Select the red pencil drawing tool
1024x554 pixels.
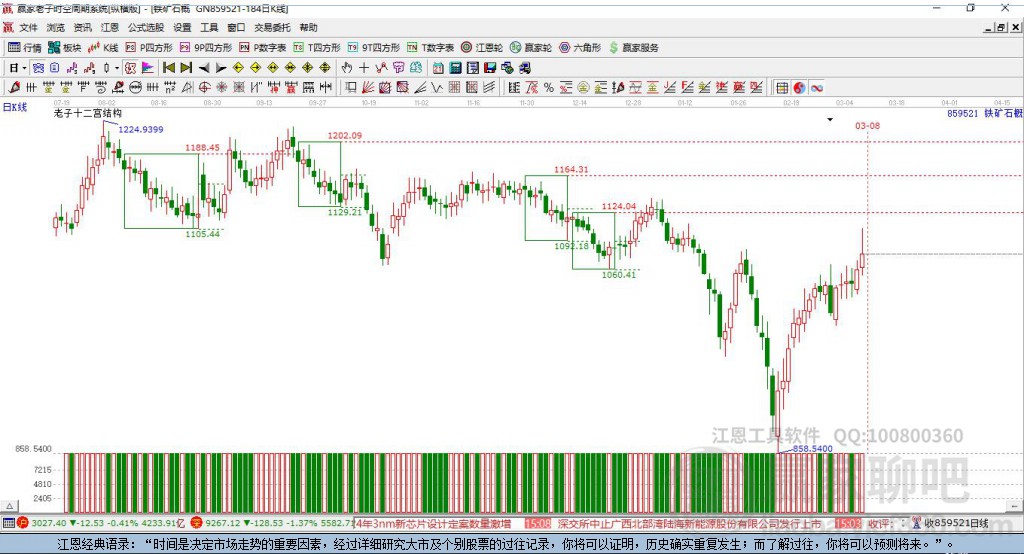pos(14,88)
